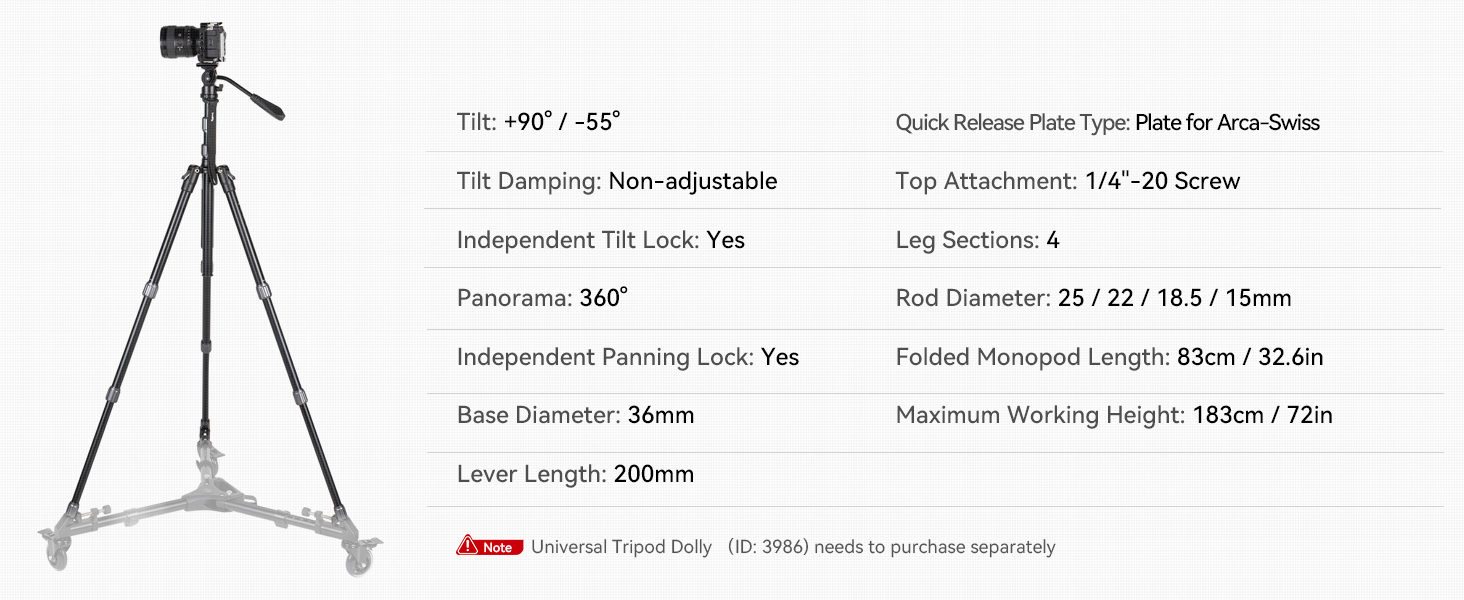Click the Independent Tilt Lock row
The image size is (1464, 600).
coord(600,240)
